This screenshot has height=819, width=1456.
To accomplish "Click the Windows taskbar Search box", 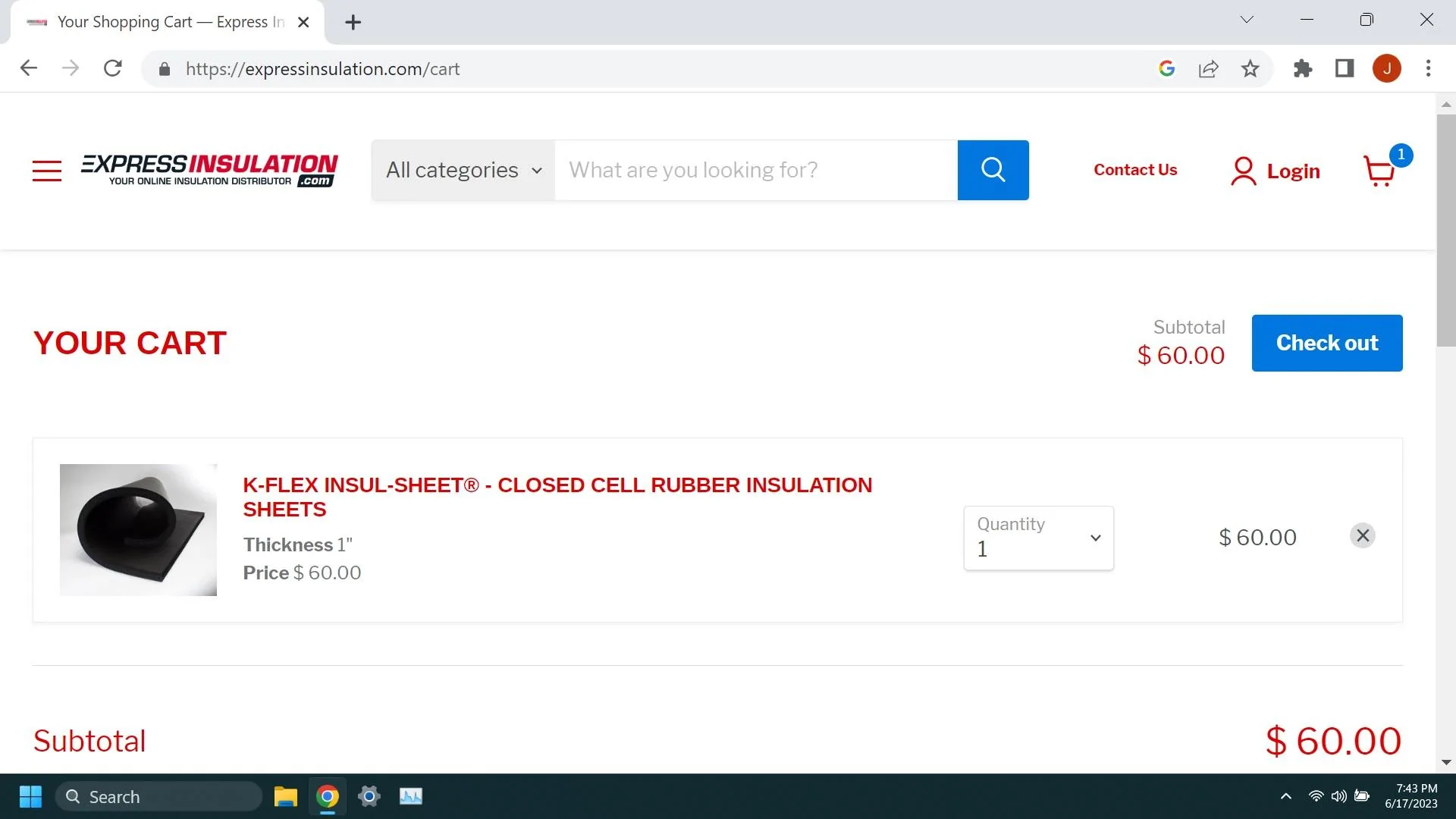I will 159,796.
